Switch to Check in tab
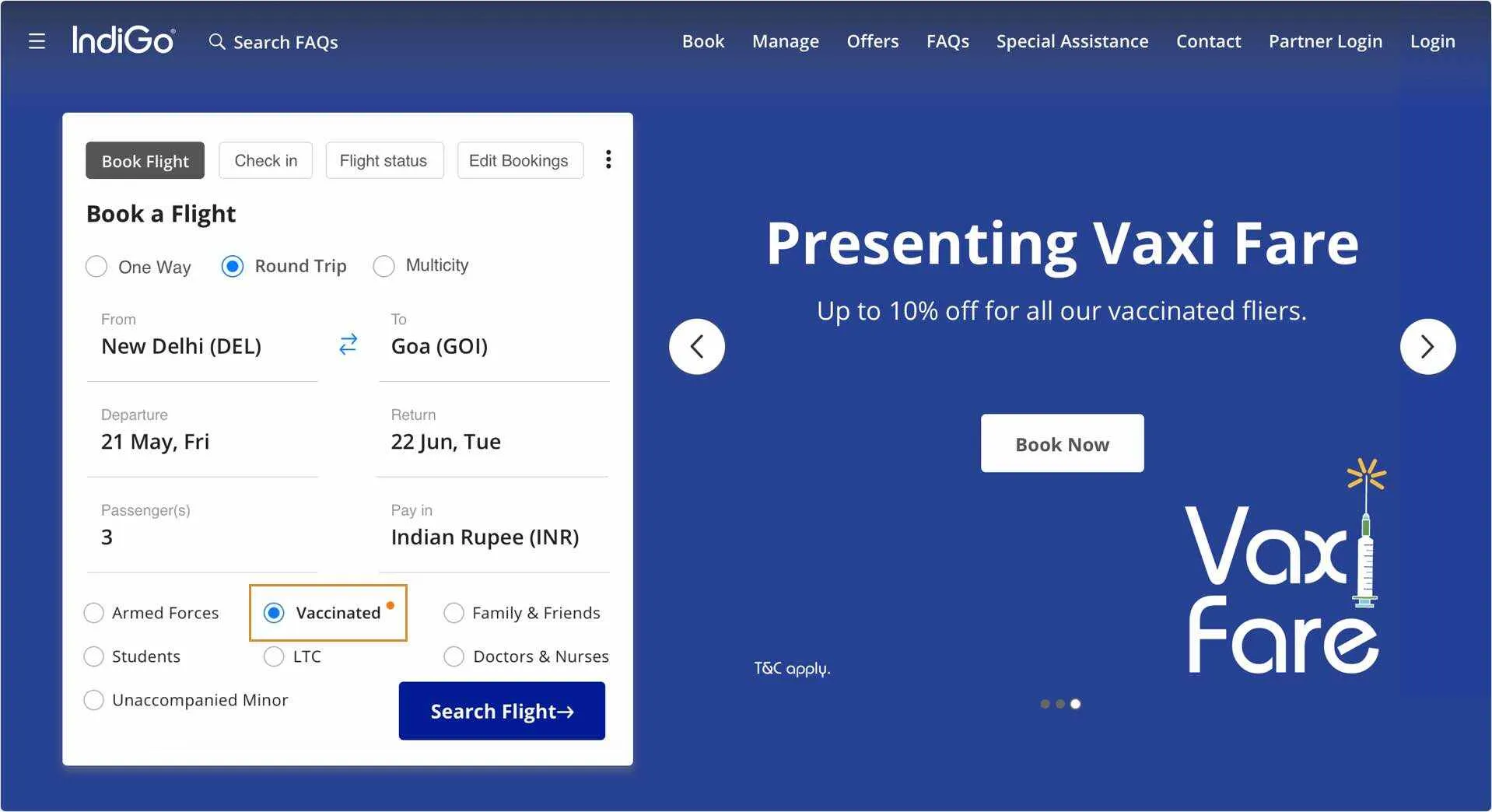The width and height of the screenshot is (1492, 812). click(x=265, y=160)
